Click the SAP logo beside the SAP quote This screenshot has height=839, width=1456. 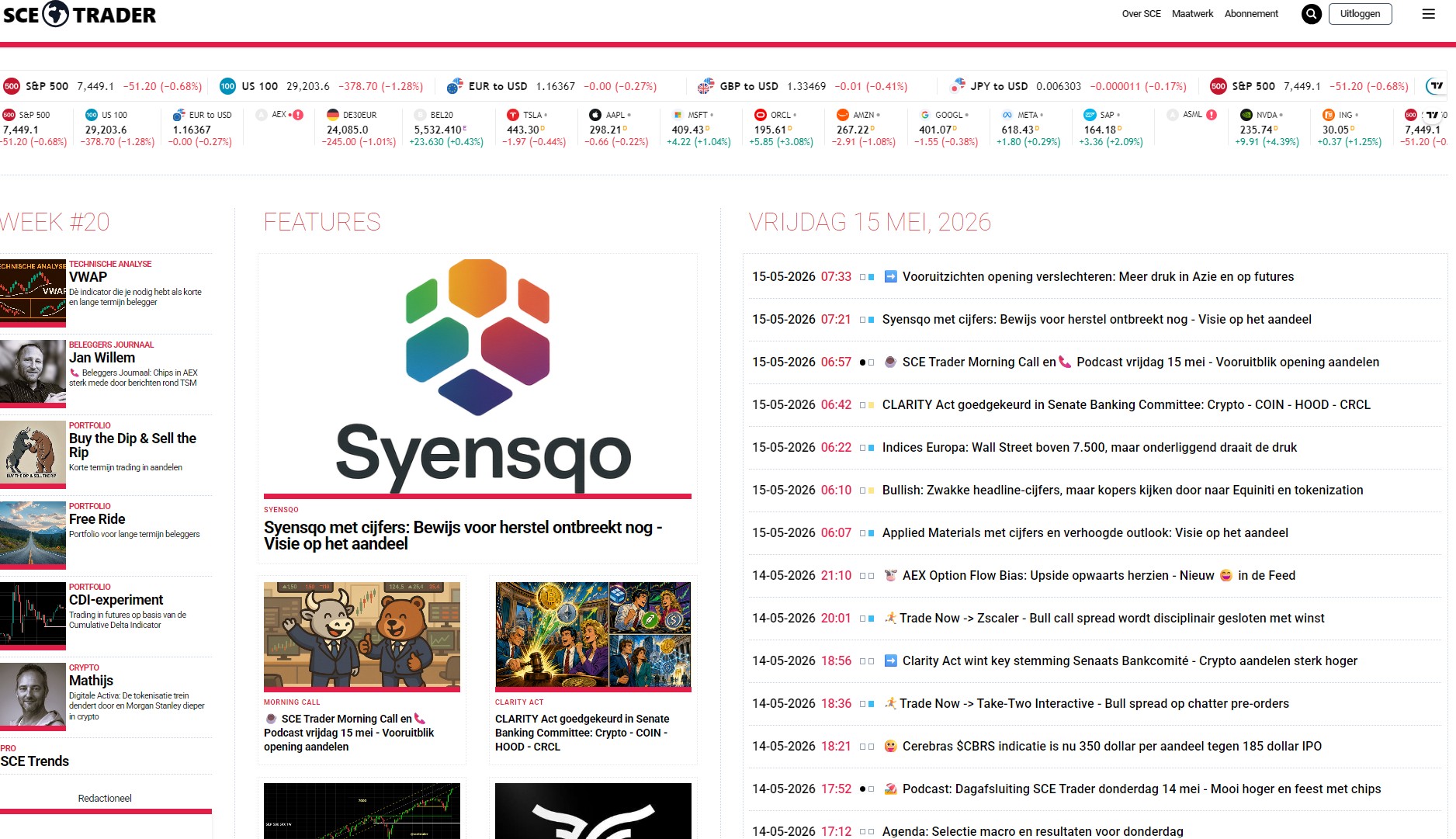[1090, 115]
